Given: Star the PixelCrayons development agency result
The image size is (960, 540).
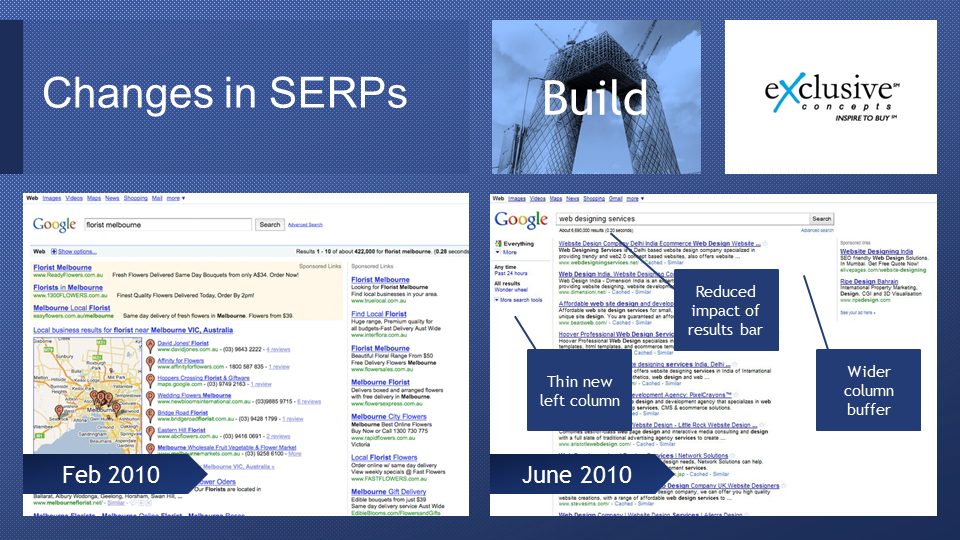Looking at the screenshot, I should [x=736, y=395].
